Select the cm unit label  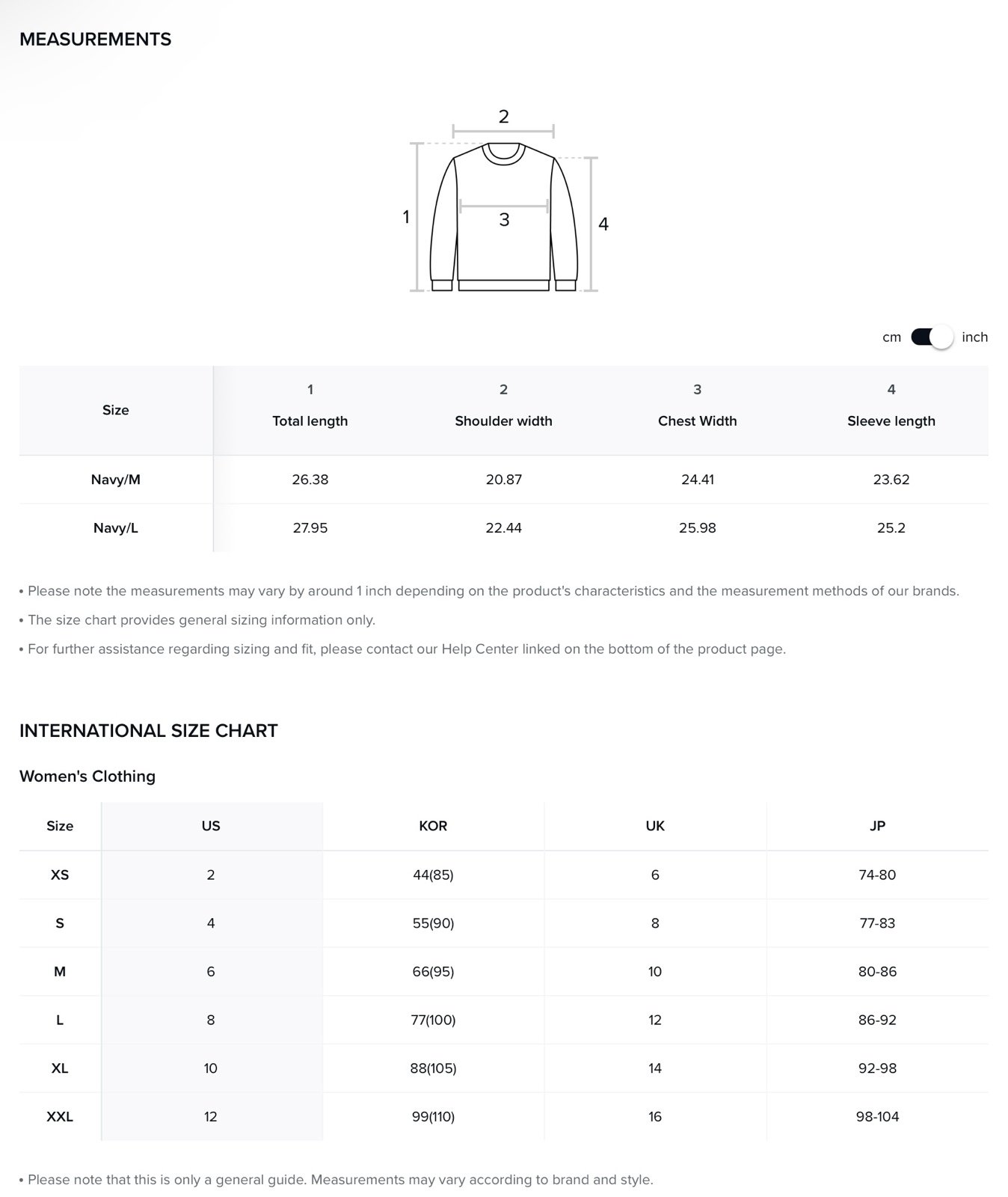891,337
